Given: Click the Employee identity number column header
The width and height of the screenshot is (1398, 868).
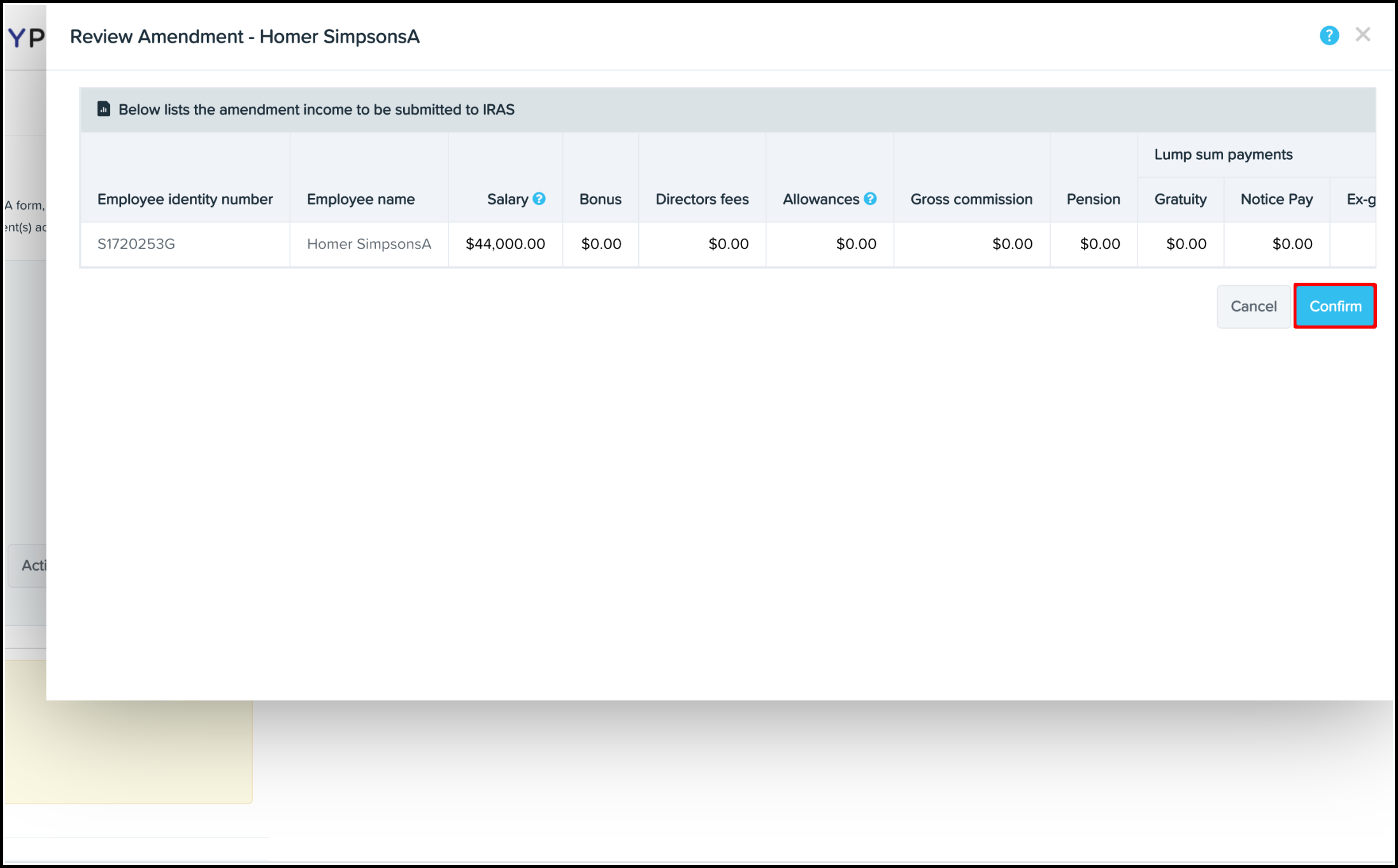Looking at the screenshot, I should tap(185, 199).
